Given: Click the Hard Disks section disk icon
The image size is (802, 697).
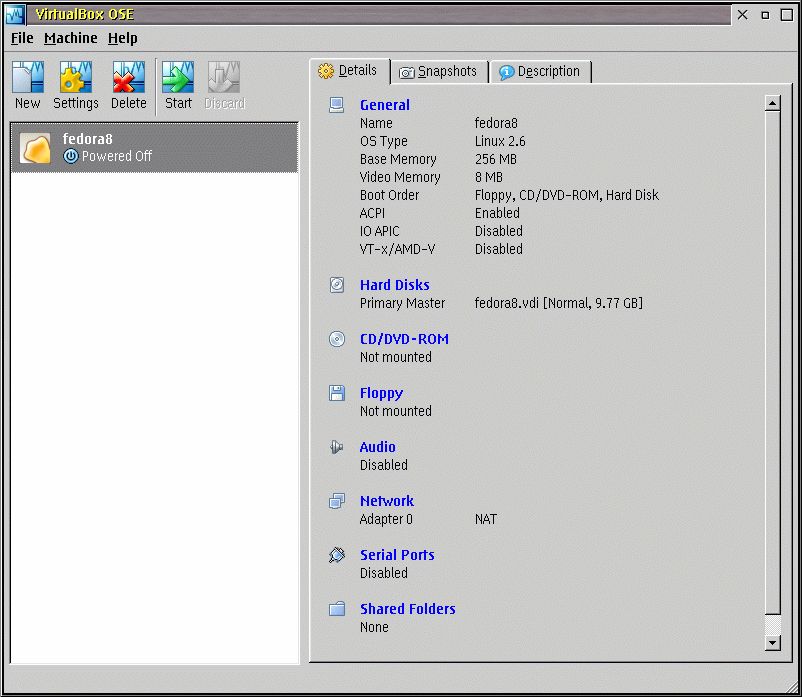Looking at the screenshot, I should [x=337, y=285].
